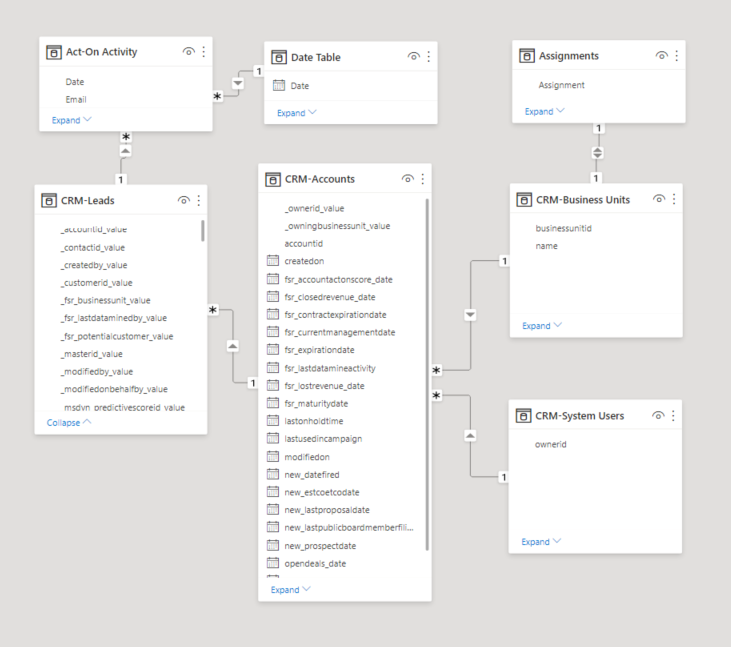Select _createdby_value field in CRM-Leads
The width and height of the screenshot is (731, 647).
tap(94, 265)
